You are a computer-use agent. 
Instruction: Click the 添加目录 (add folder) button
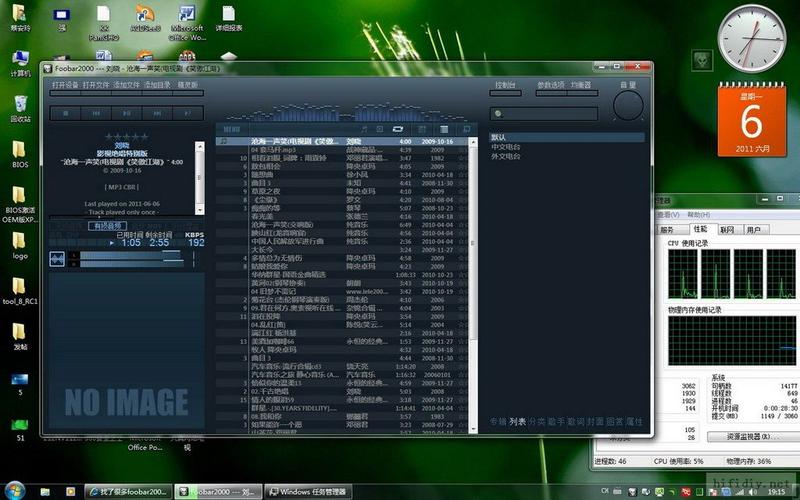pyautogui.click(x=157, y=86)
